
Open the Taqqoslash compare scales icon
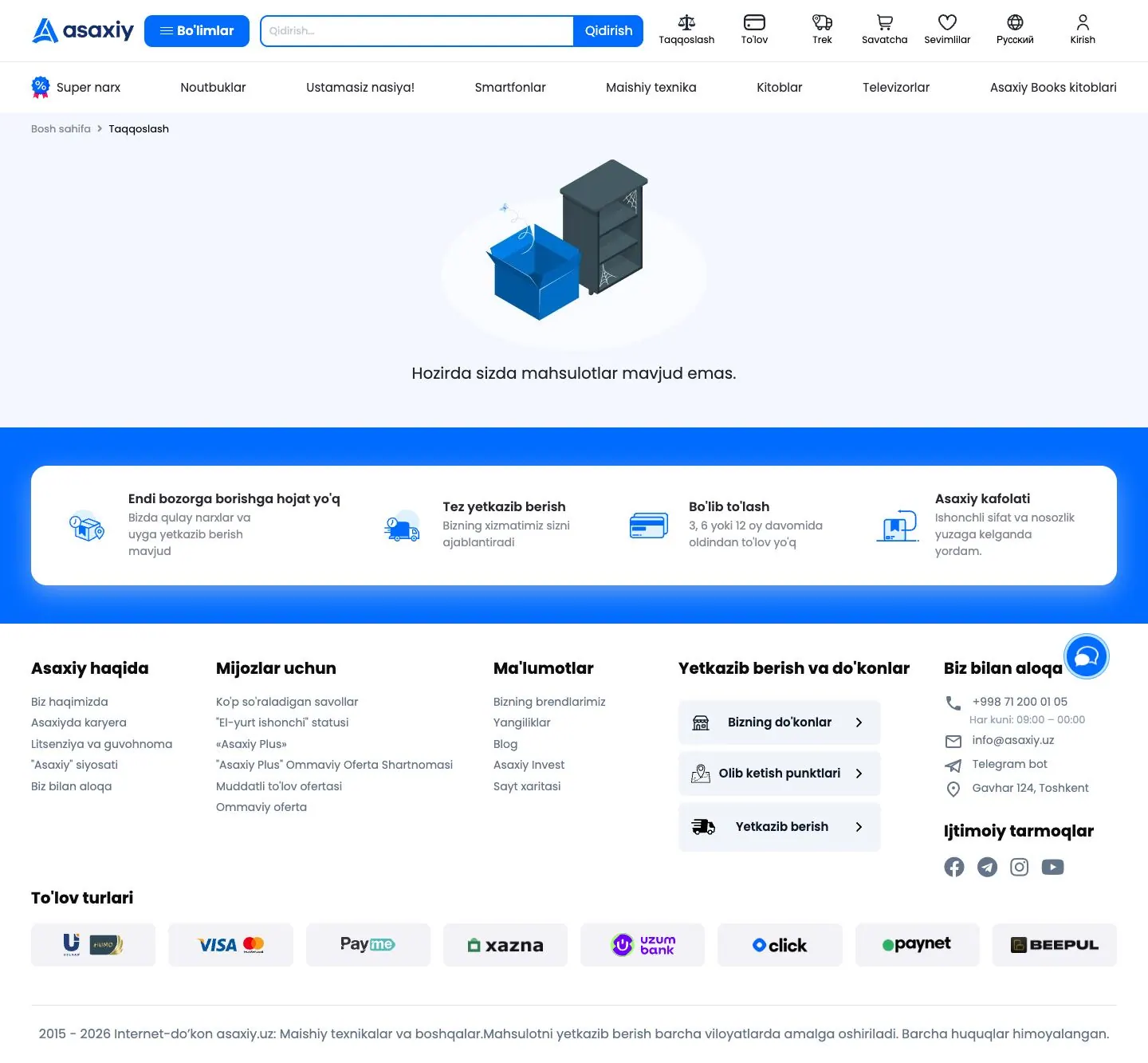tap(686, 30)
